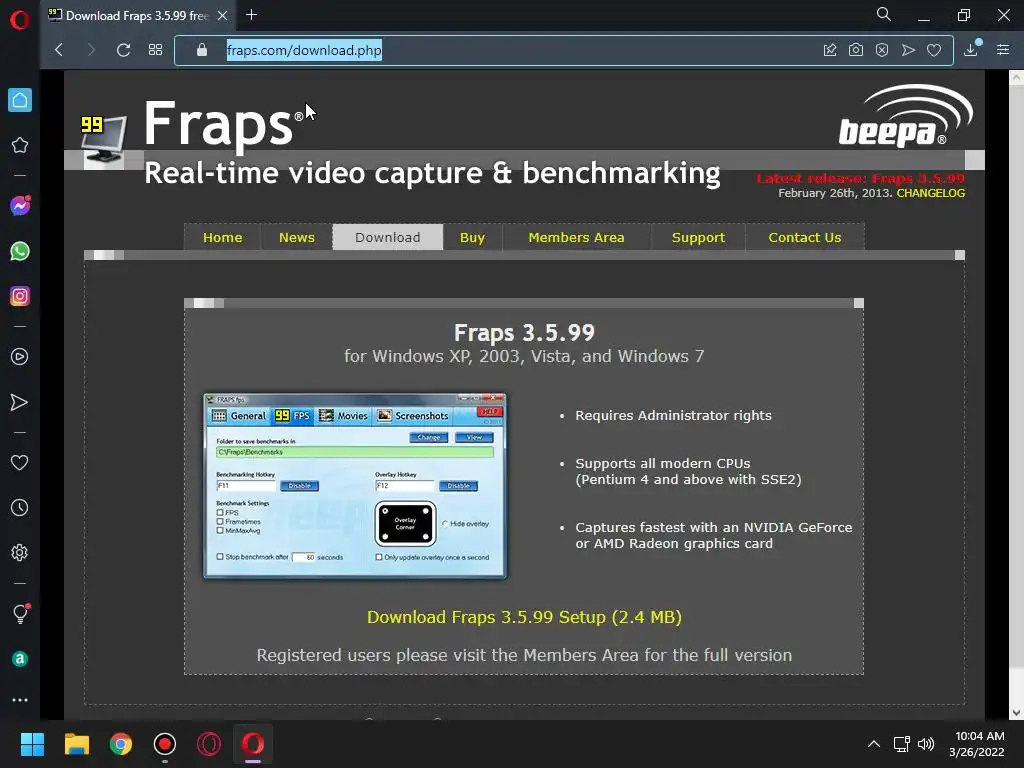Open the Buy nav tab

click(x=472, y=238)
